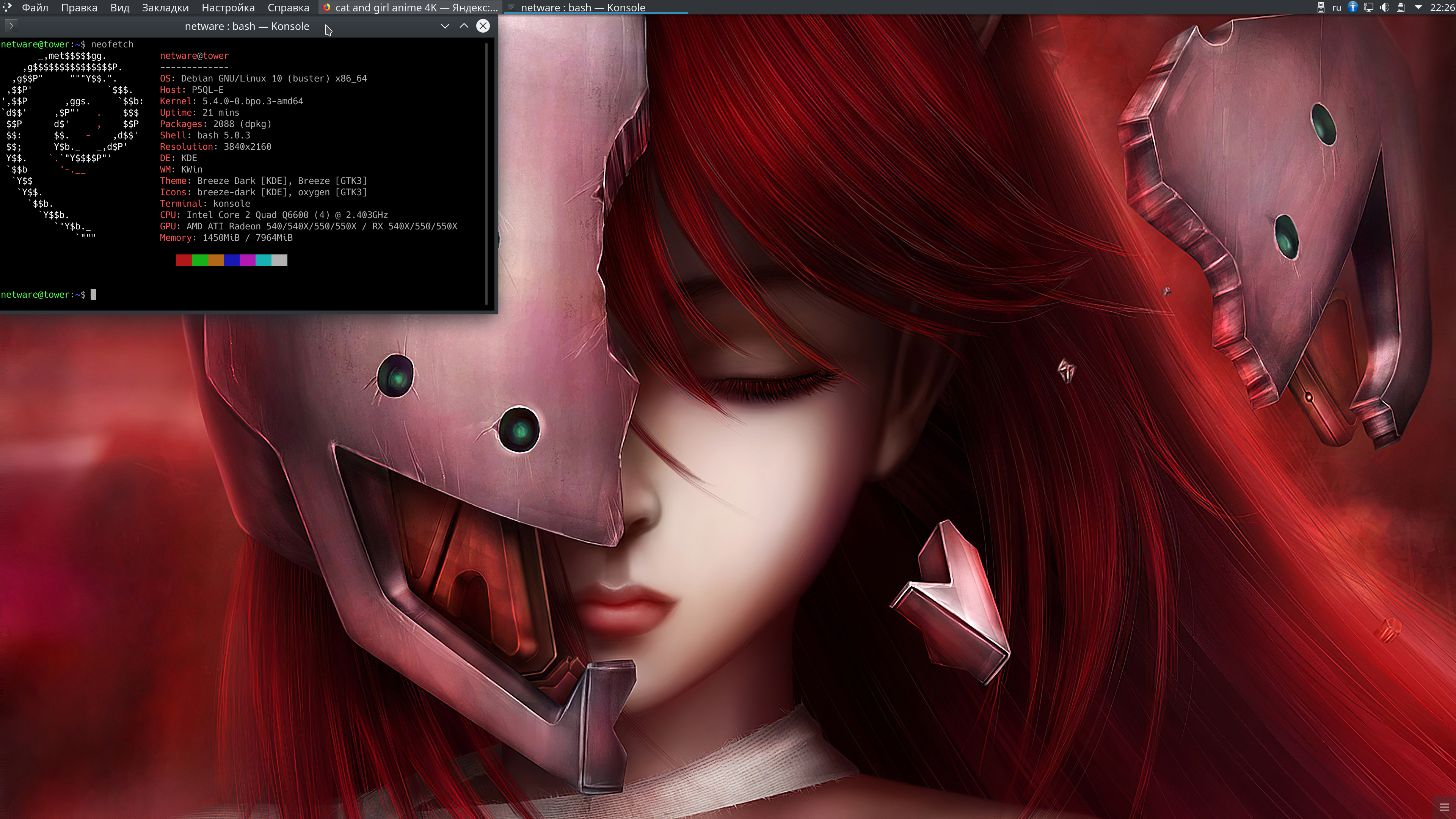Open the Вид menu
The height and width of the screenshot is (819, 1456).
(x=120, y=8)
